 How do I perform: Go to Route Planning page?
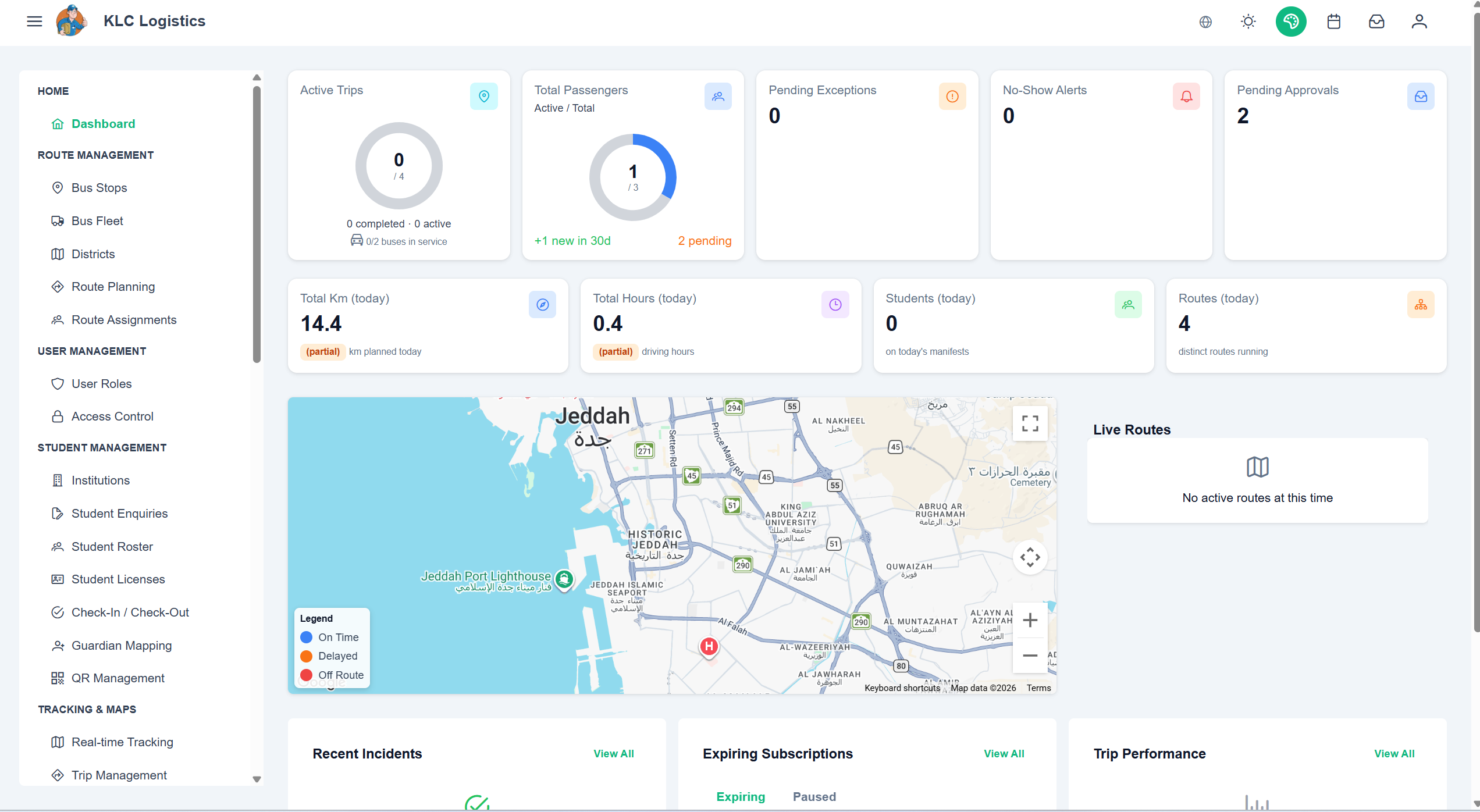pyautogui.click(x=113, y=287)
